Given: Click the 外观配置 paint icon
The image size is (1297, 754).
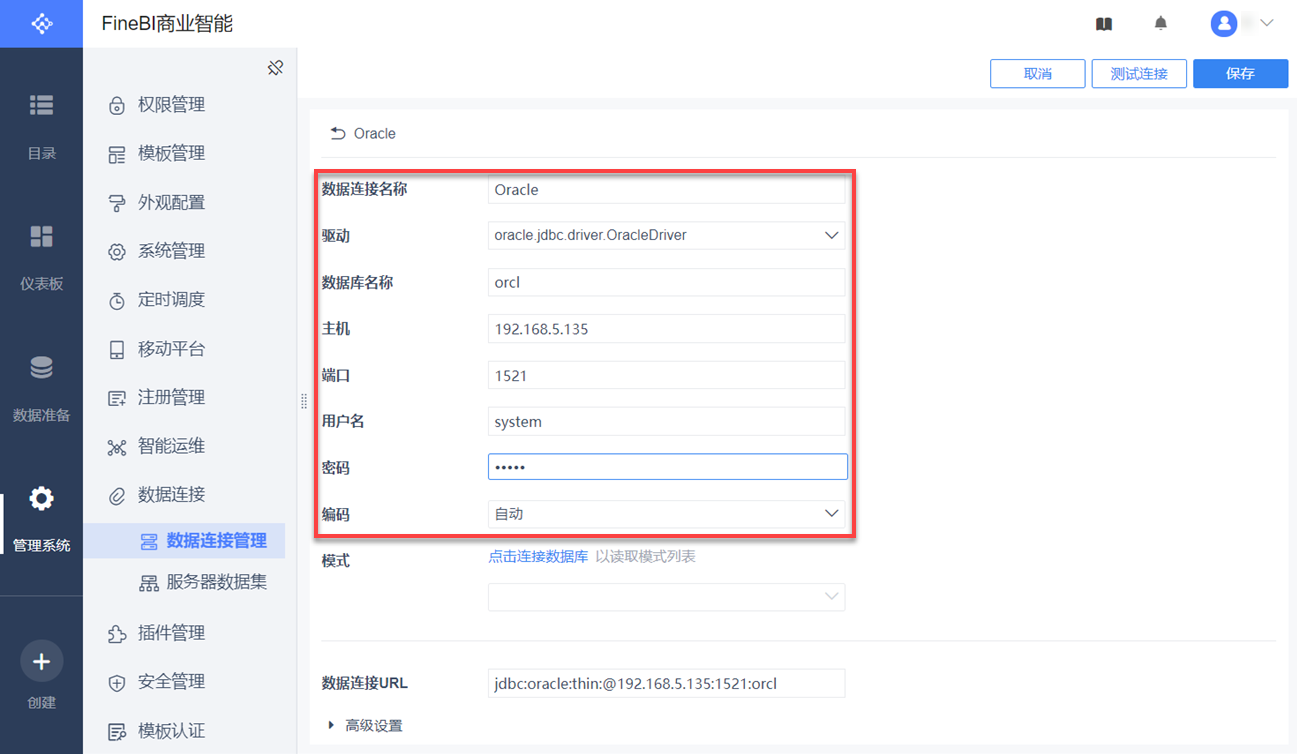Looking at the screenshot, I should tap(117, 203).
